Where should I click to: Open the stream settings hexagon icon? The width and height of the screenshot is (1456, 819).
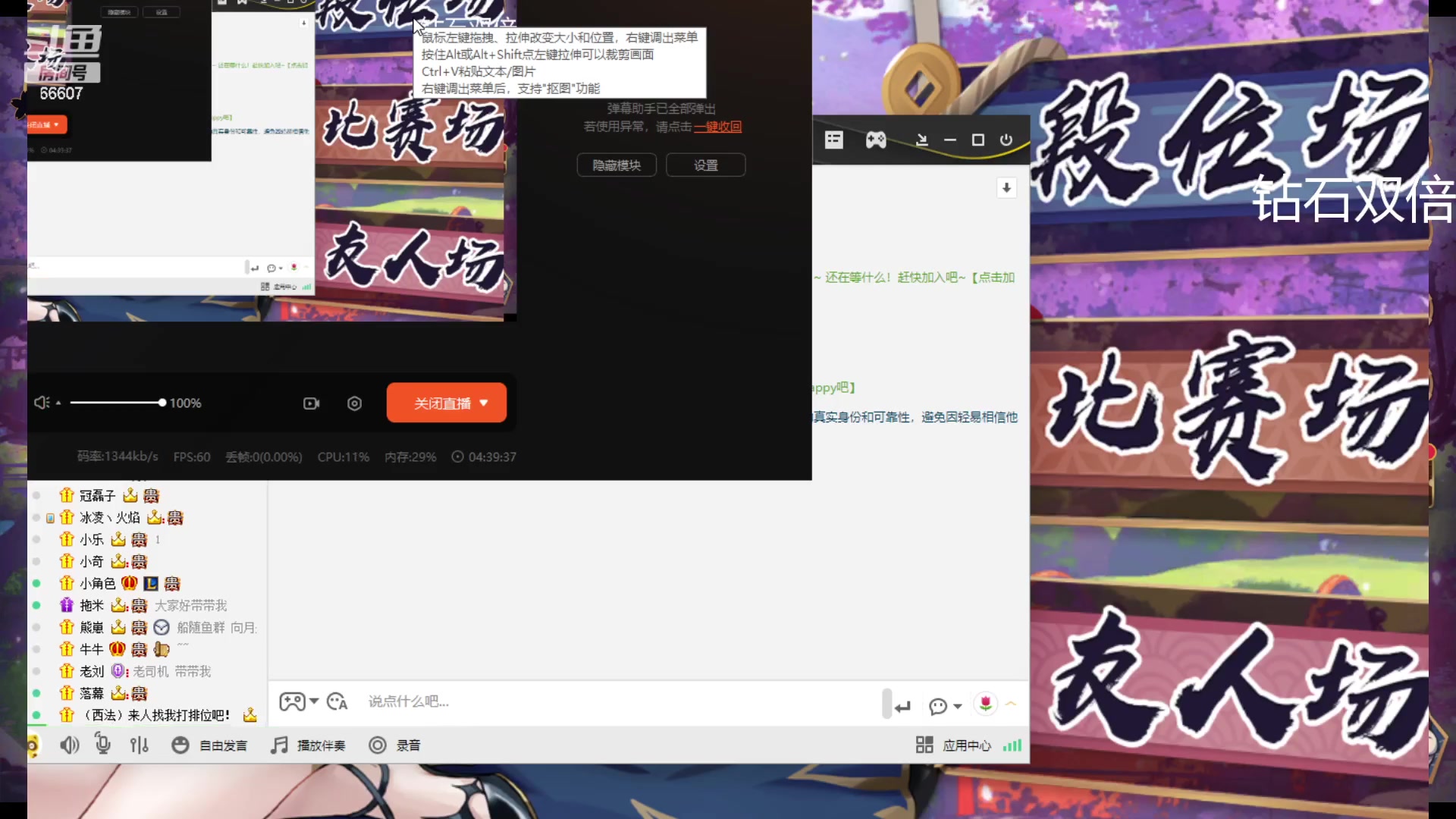(x=354, y=403)
